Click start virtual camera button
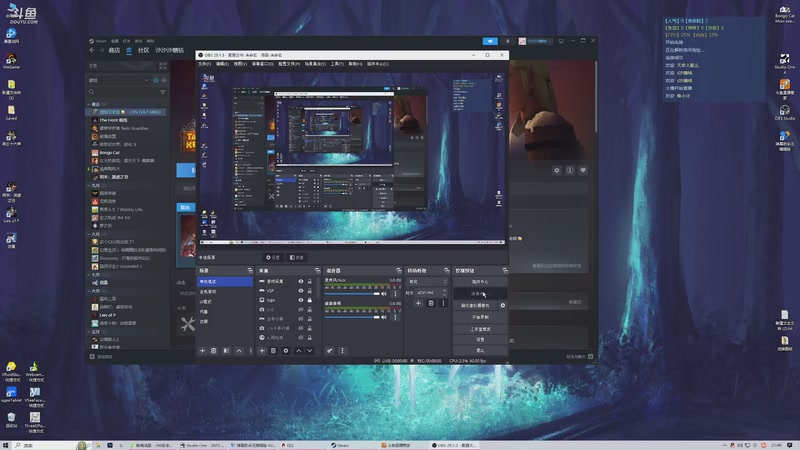Screen dimensions: 800x450 (x=475, y=305)
